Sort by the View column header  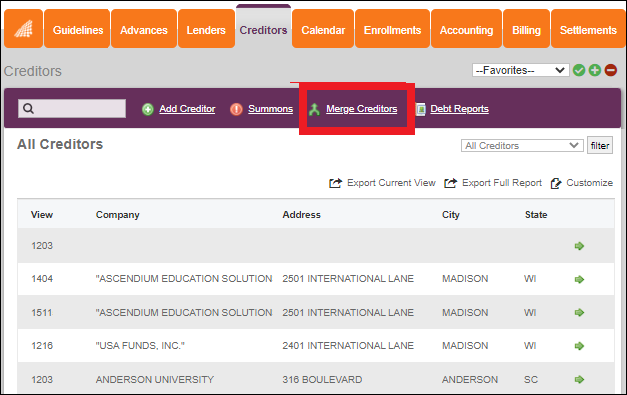(x=42, y=215)
